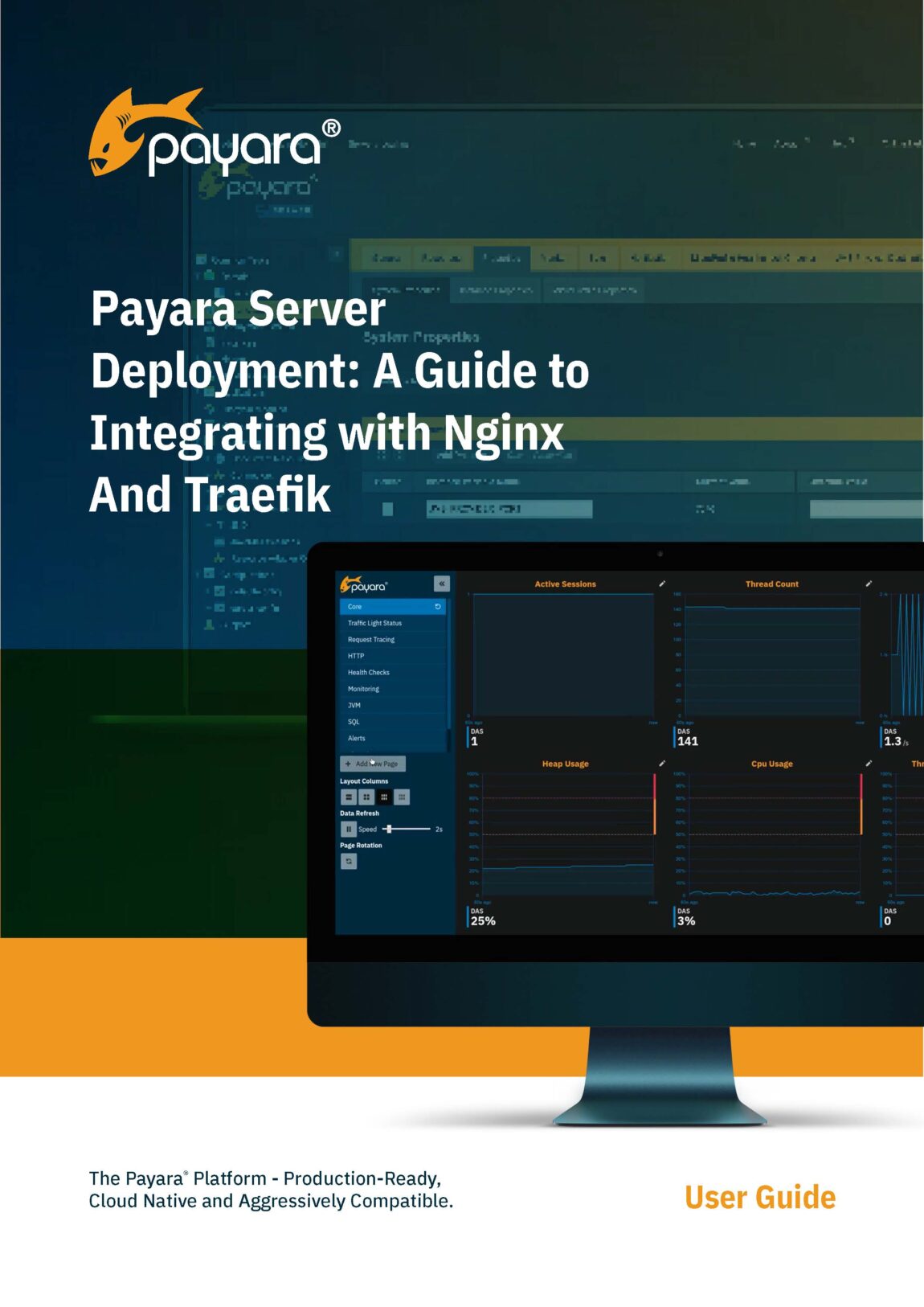
Task: Edit the Active Sessions widget
Action: (x=662, y=584)
